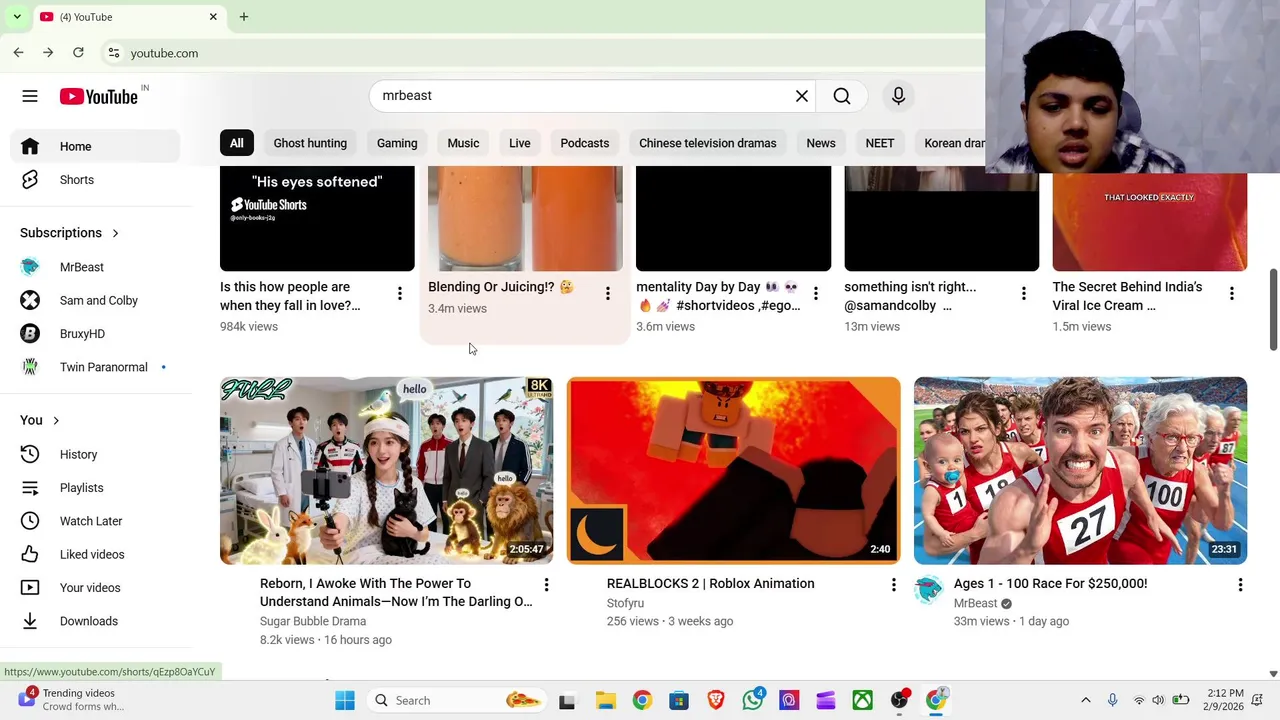The height and width of the screenshot is (720, 1280).
Task: Open options for mentality Day by Day short
Action: coord(815,293)
